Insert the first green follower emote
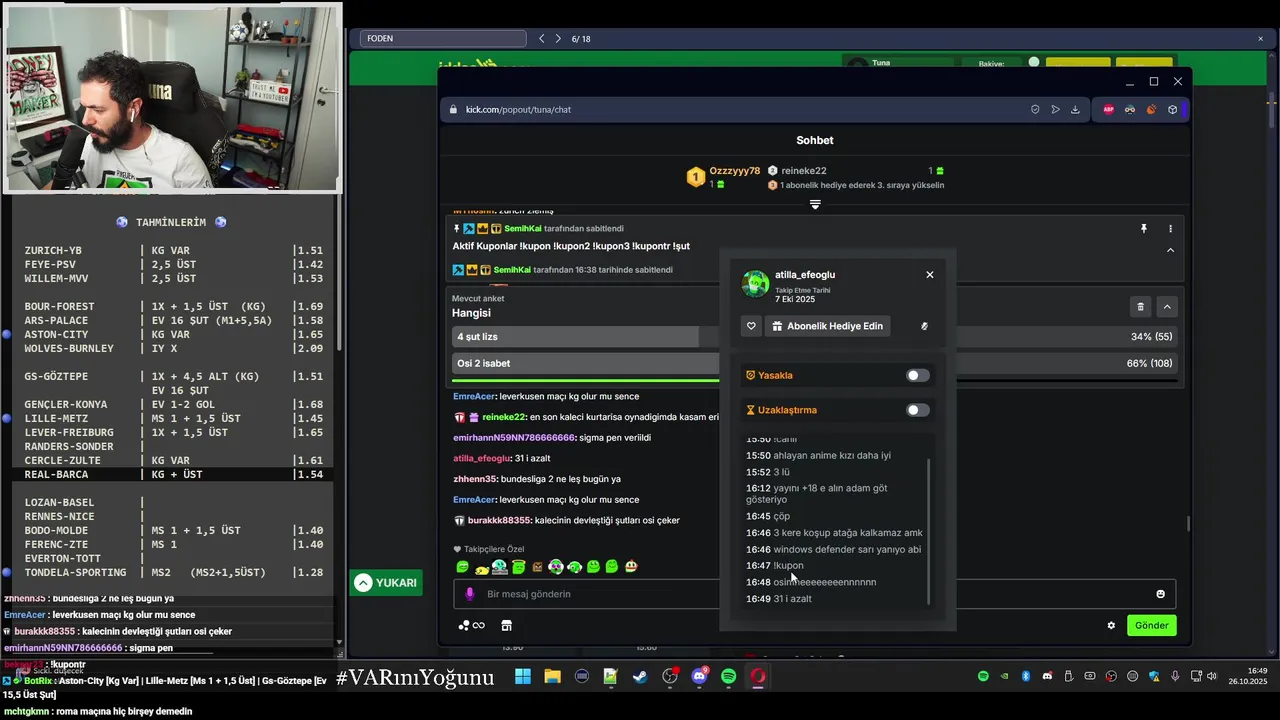 (x=462, y=567)
